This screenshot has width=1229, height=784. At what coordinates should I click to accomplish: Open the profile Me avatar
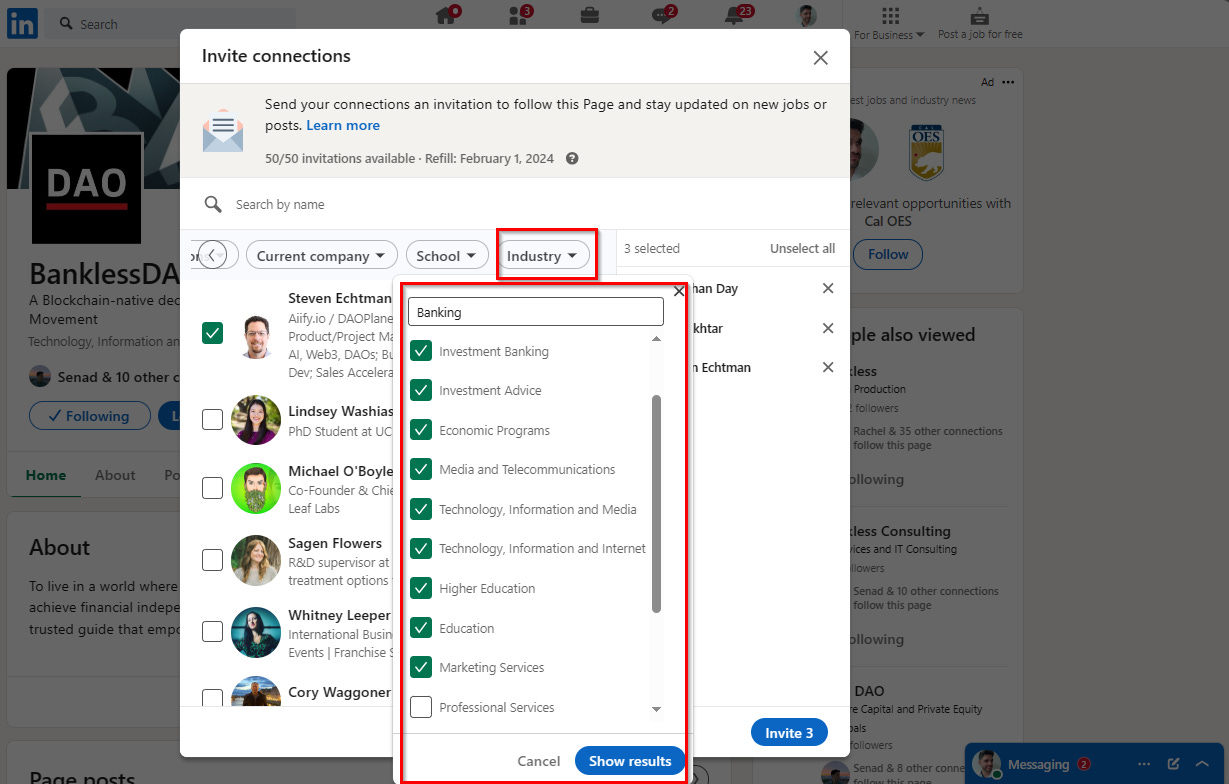[x=806, y=16]
